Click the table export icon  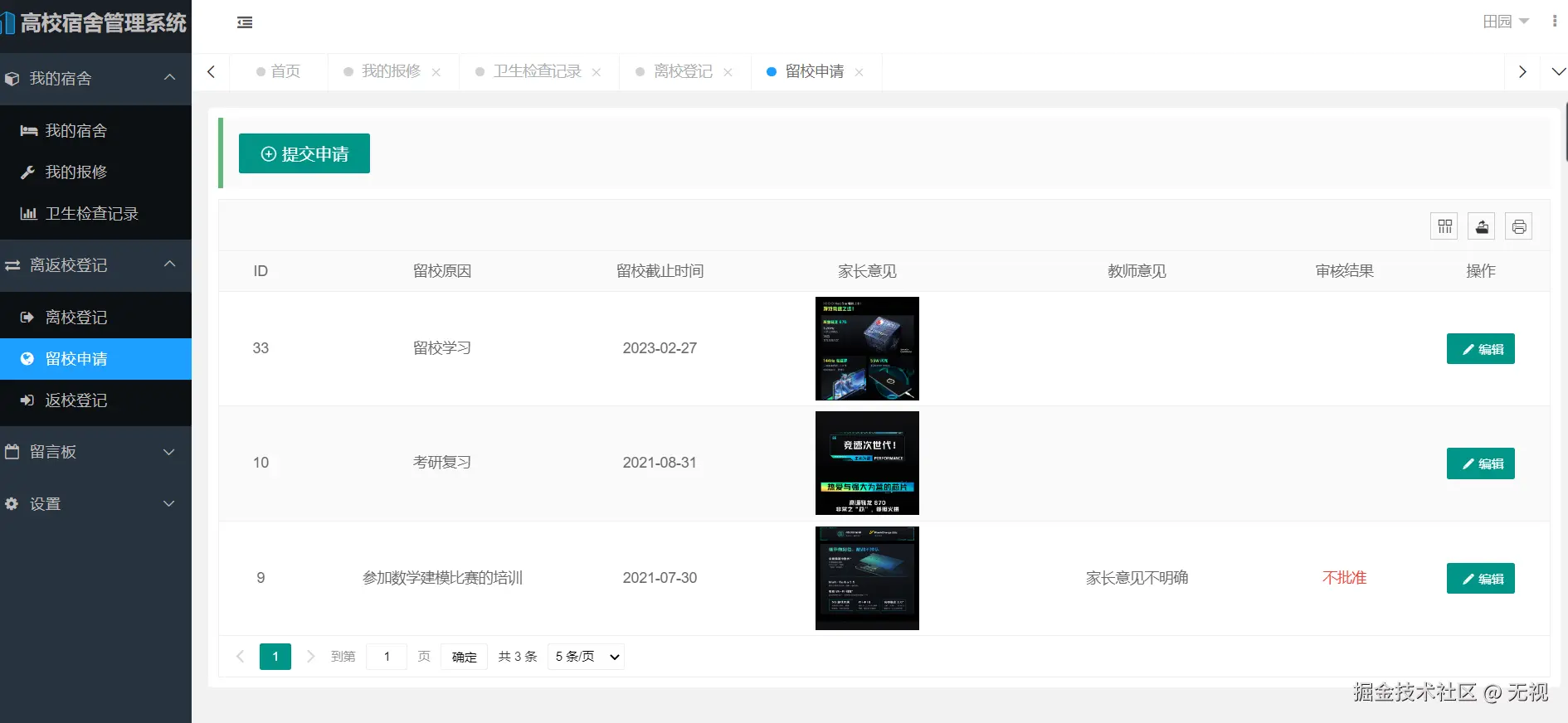tap(1482, 226)
